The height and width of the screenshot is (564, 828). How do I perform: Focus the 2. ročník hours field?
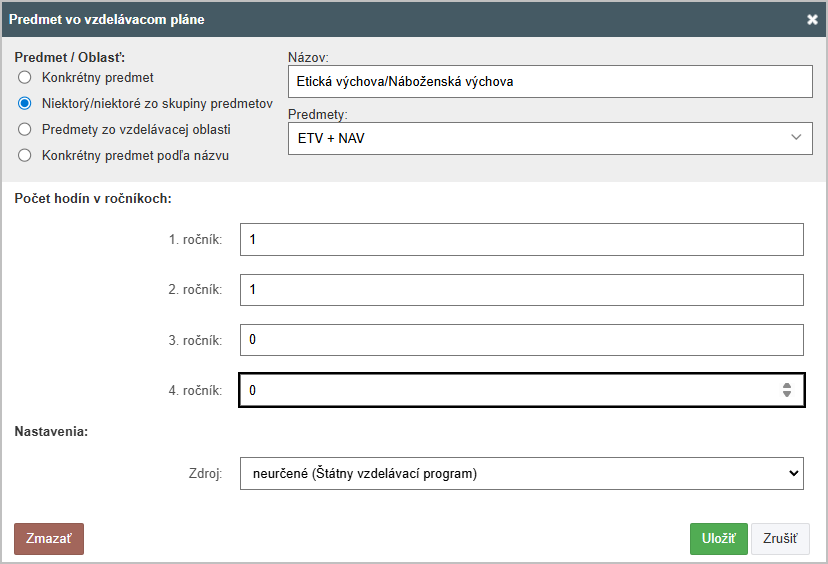[x=522, y=289]
